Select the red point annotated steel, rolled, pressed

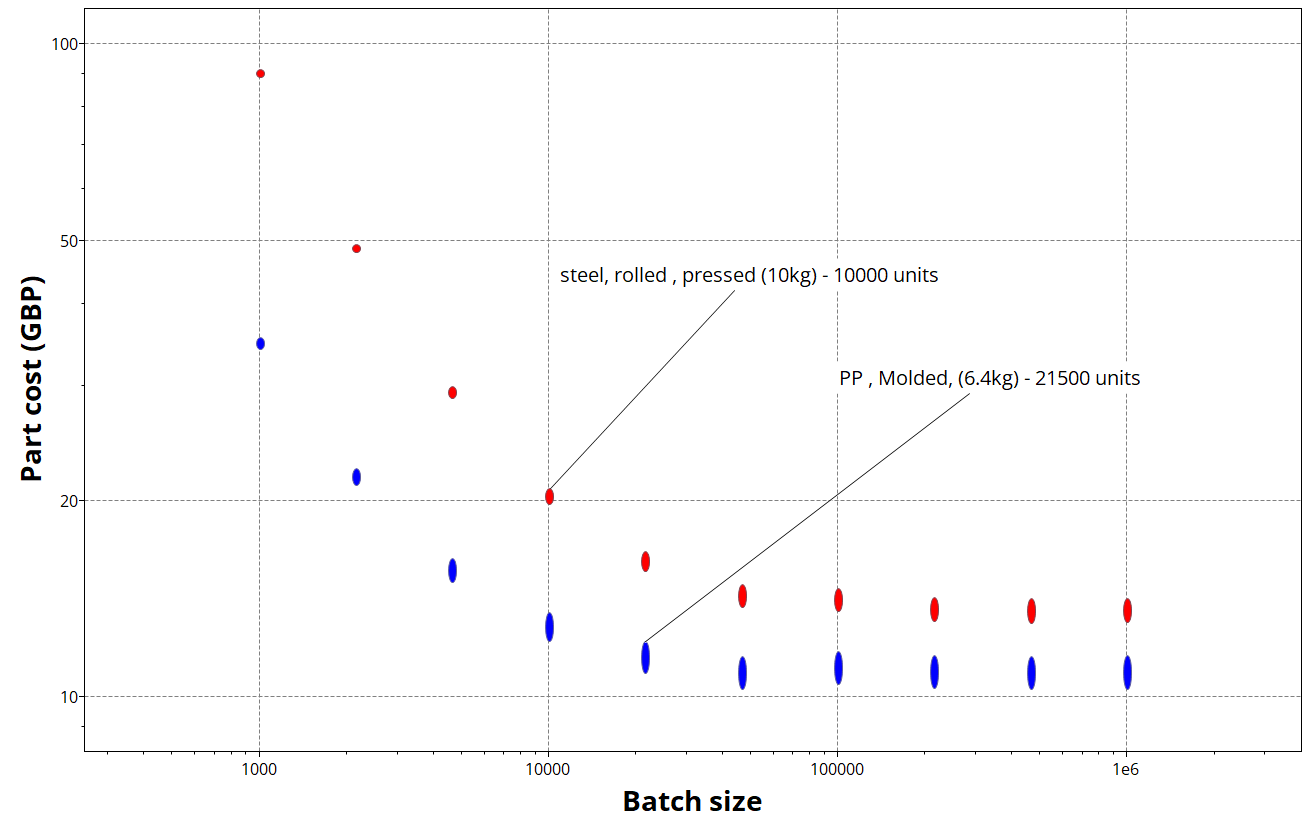coord(549,496)
